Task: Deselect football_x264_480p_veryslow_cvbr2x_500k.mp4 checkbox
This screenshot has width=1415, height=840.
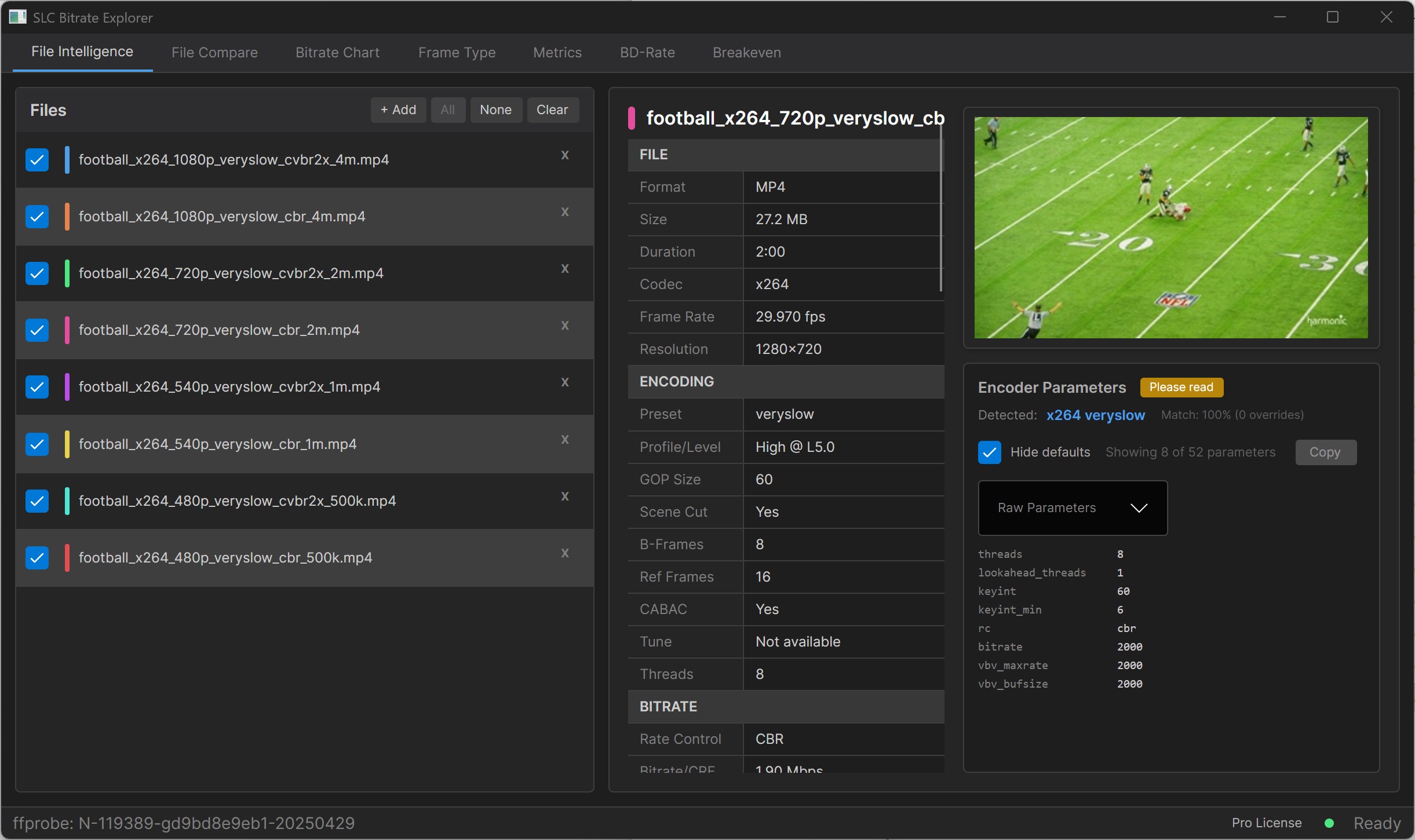Action: [37, 501]
